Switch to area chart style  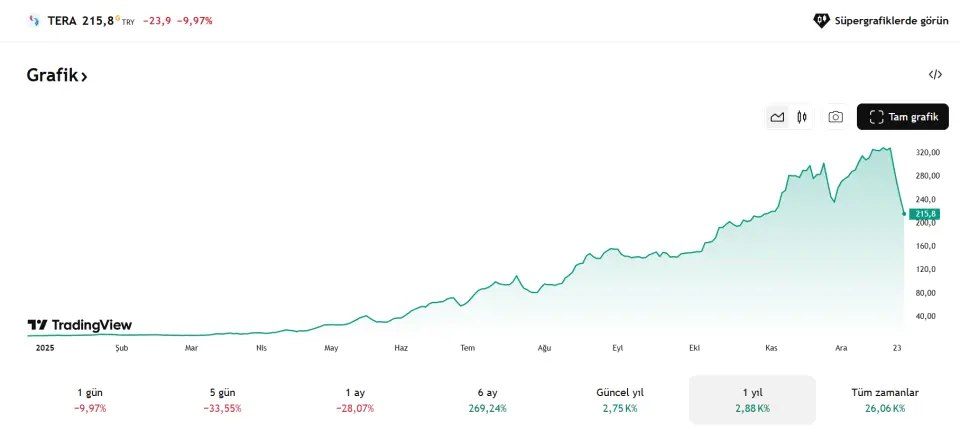(x=777, y=117)
